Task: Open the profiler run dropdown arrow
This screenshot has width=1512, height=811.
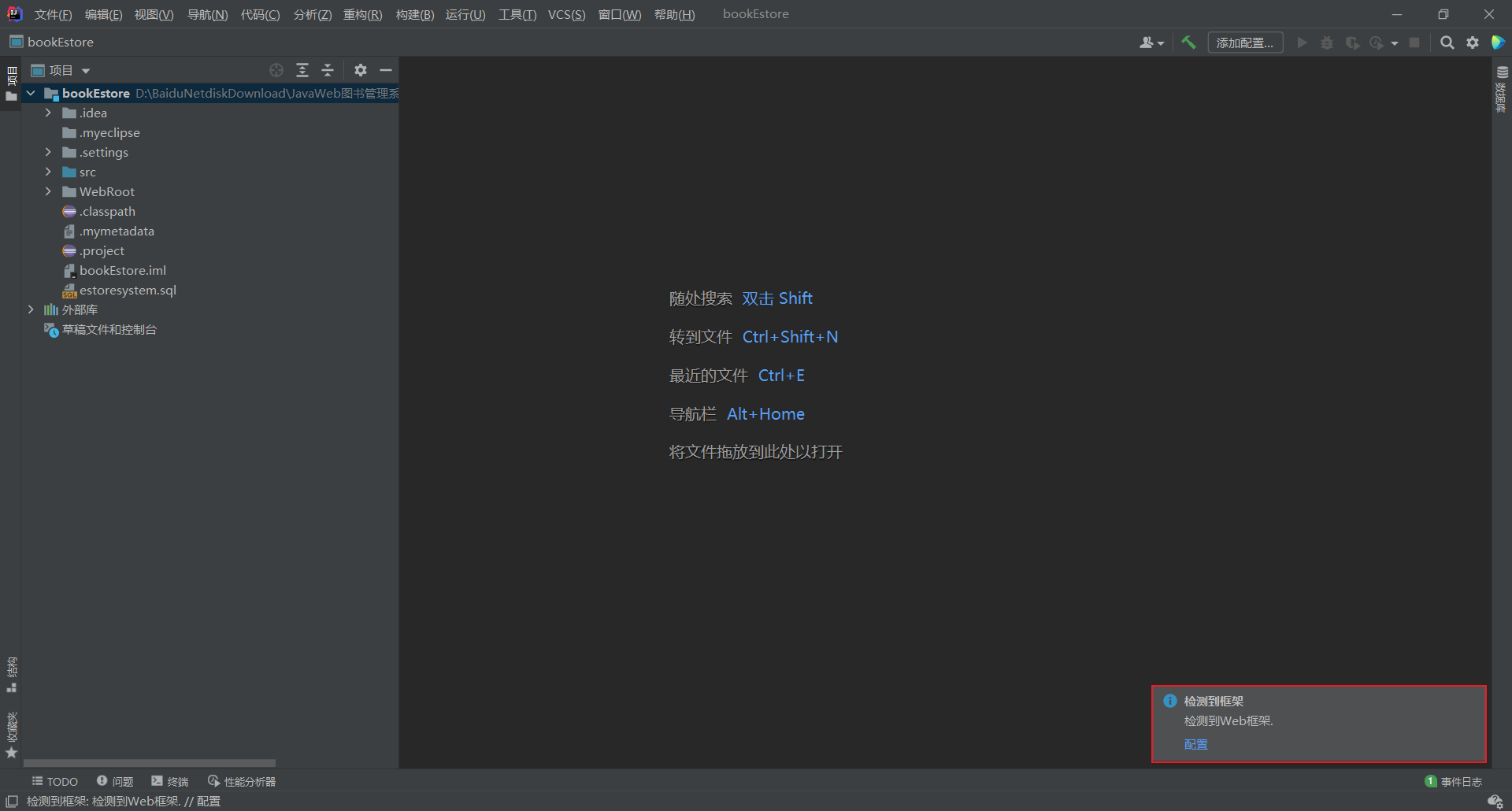Action: click(1395, 43)
